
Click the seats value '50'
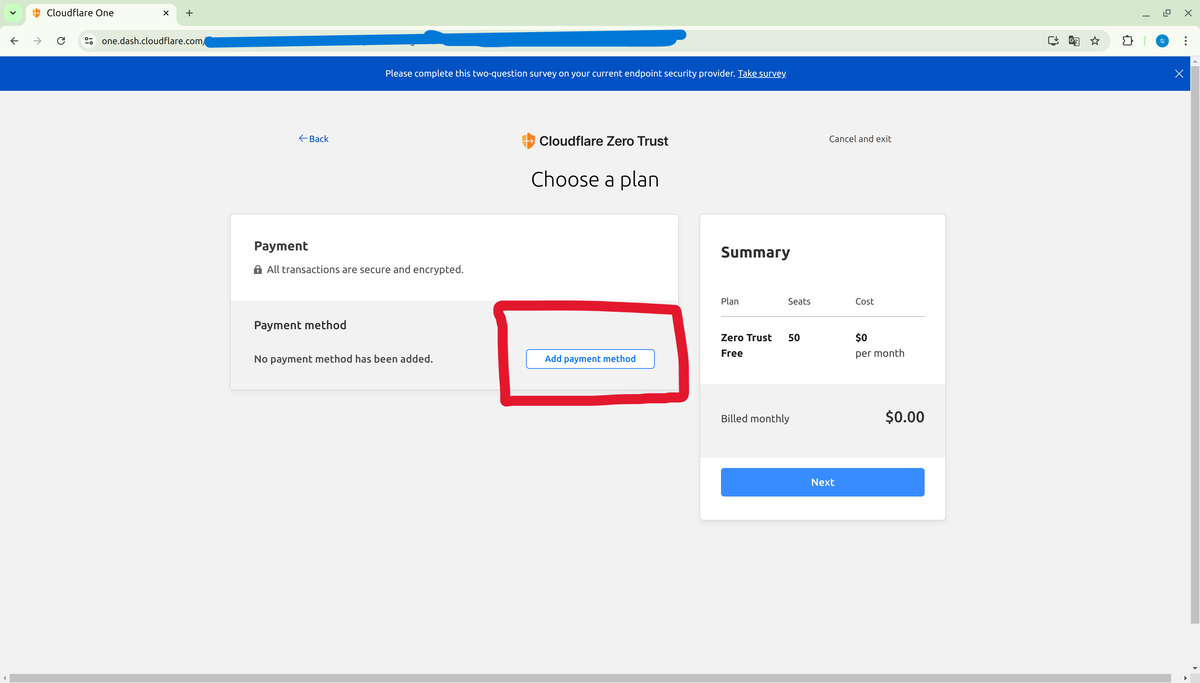click(x=794, y=338)
